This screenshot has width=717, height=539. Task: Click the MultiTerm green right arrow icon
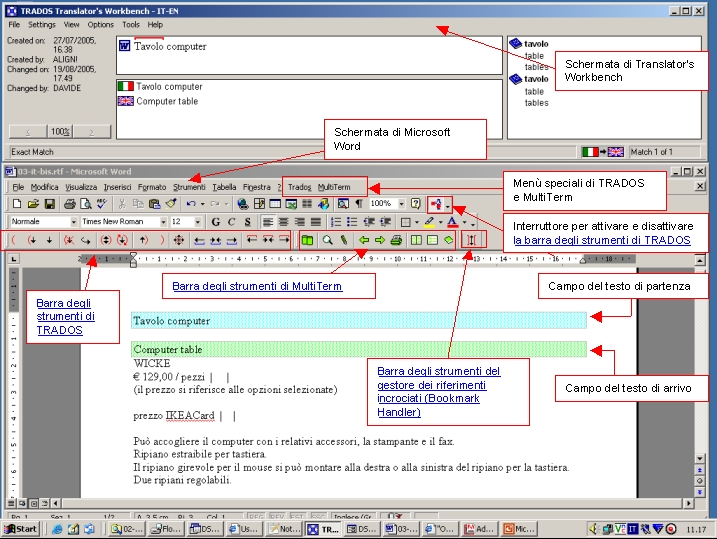click(380, 240)
